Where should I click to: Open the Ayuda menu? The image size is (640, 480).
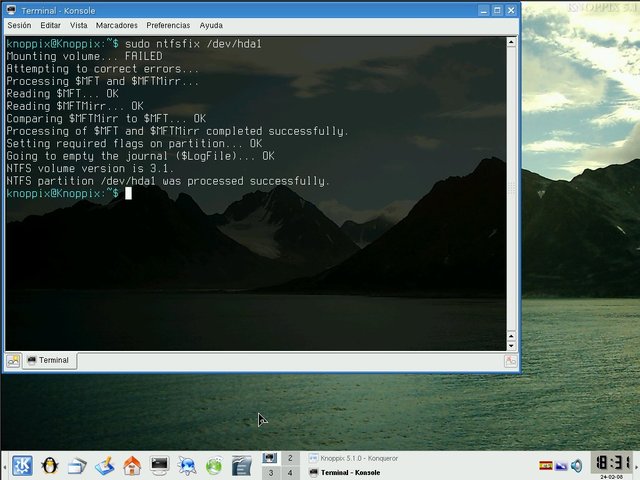click(x=211, y=25)
